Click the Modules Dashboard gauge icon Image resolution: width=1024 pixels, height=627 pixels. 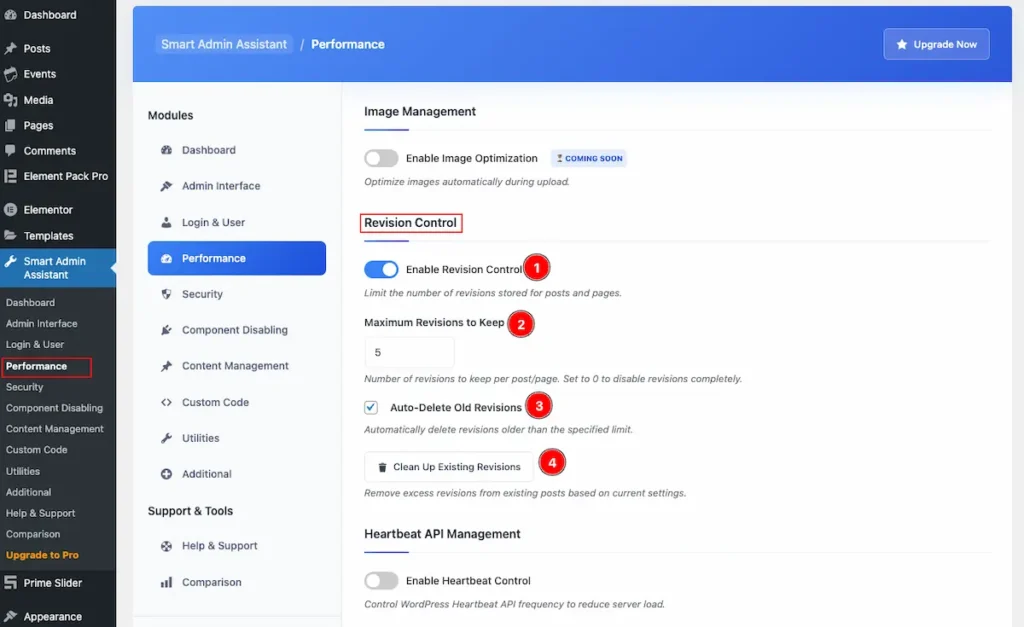pos(167,150)
